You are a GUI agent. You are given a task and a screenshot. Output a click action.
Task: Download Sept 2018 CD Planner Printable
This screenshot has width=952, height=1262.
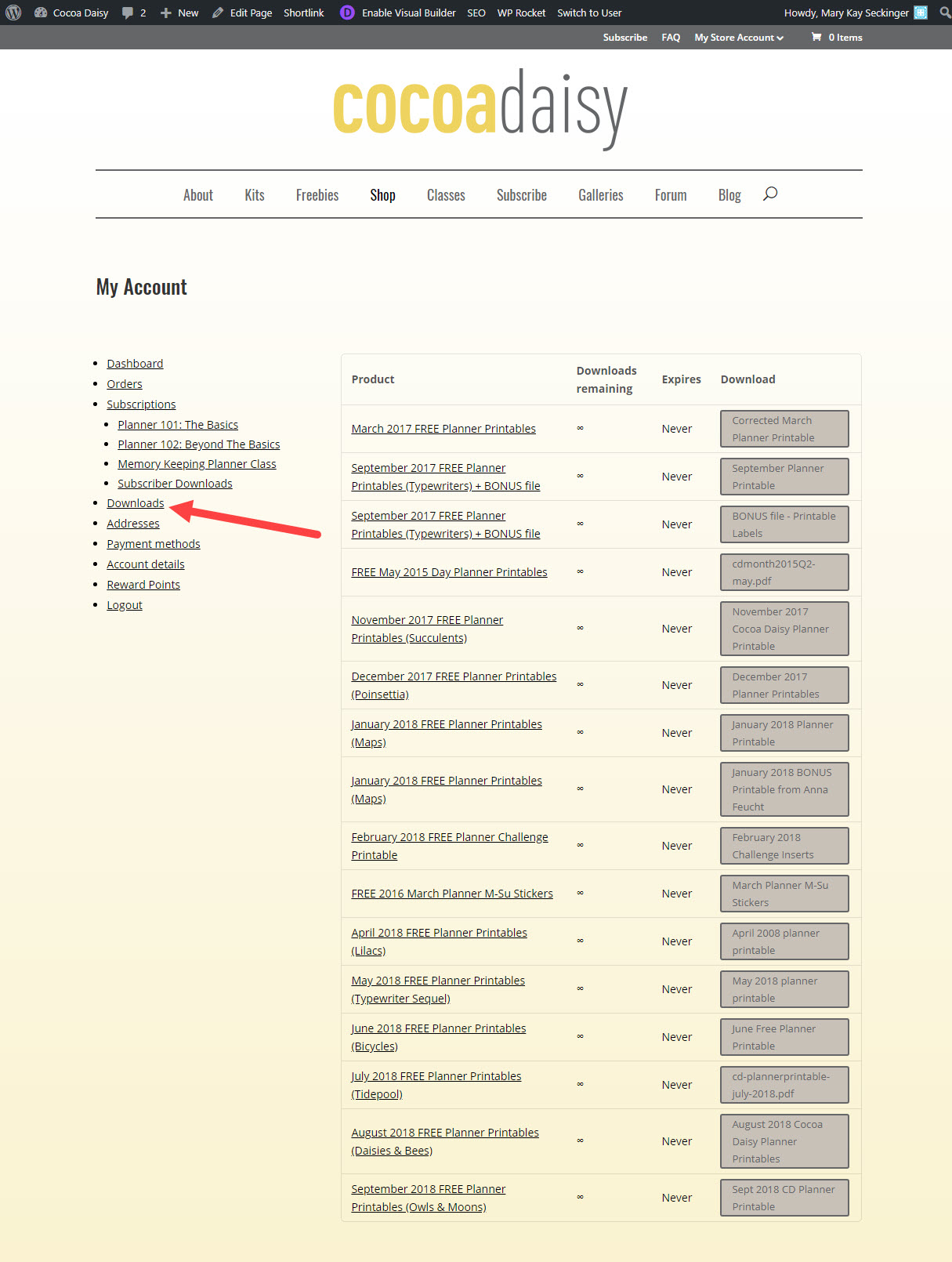coord(784,1198)
